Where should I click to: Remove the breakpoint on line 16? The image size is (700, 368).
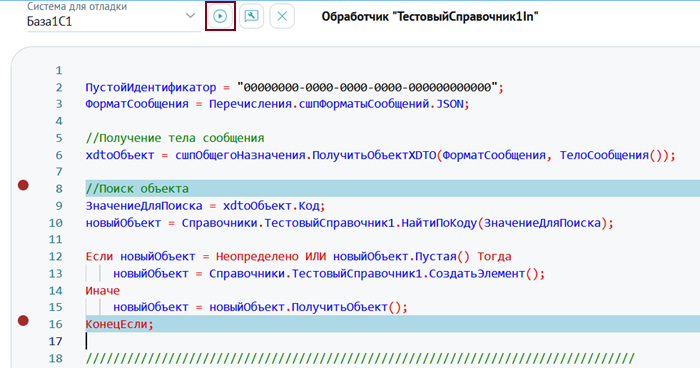click(x=23, y=320)
